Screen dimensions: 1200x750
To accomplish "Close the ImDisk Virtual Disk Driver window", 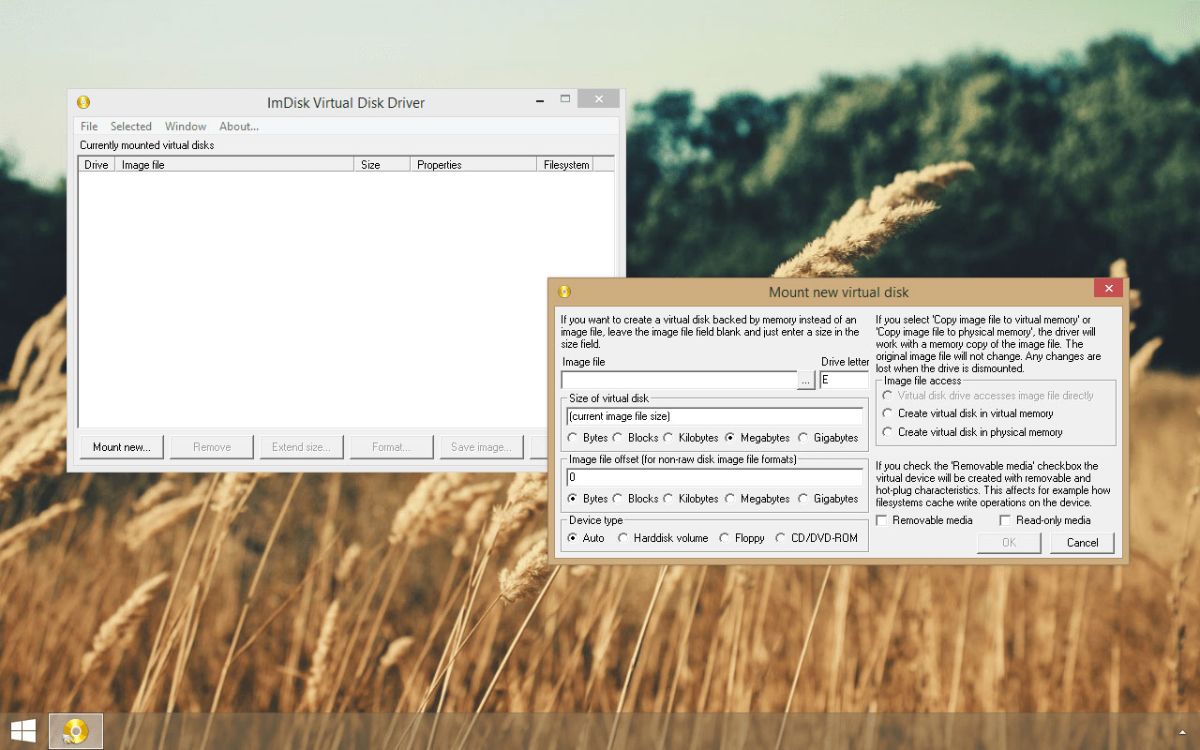I will [x=599, y=99].
